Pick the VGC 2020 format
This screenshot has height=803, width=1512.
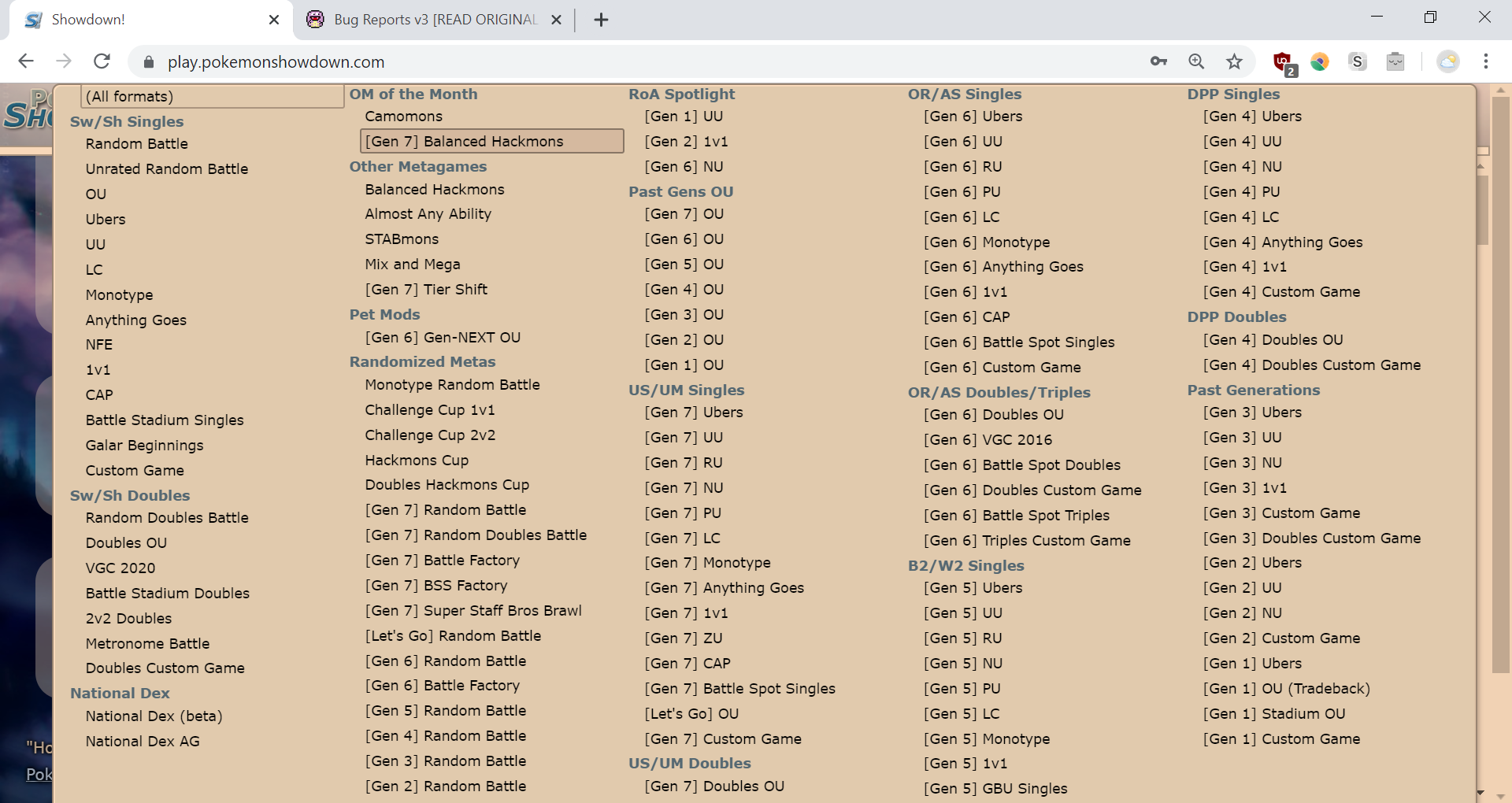pyautogui.click(x=120, y=568)
